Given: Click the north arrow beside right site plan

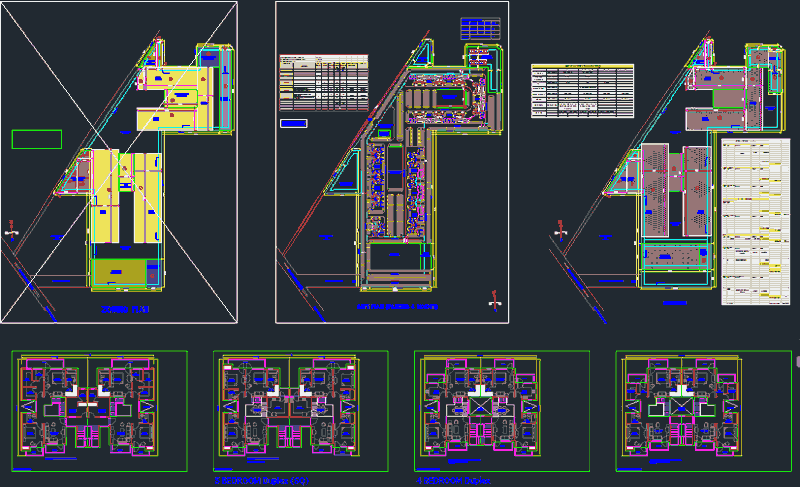Looking at the screenshot, I should click(x=559, y=232).
